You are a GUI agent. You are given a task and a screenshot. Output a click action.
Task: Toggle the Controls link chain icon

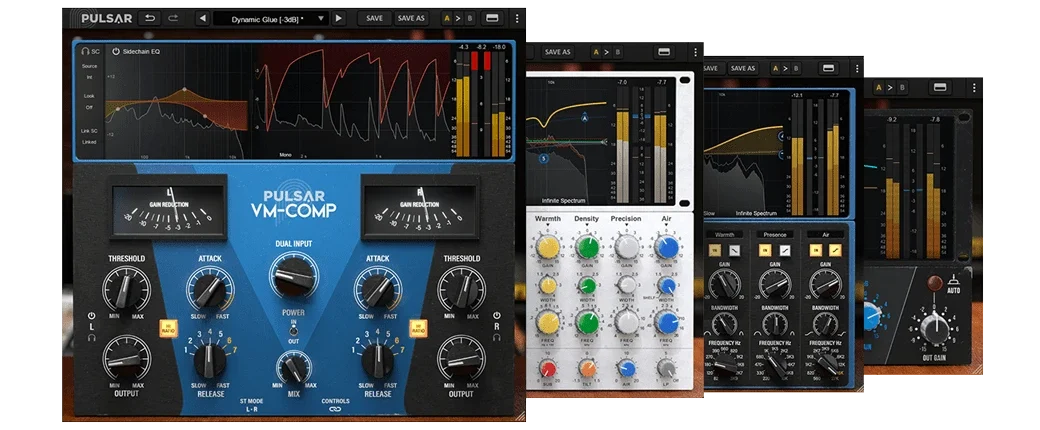pos(335,409)
